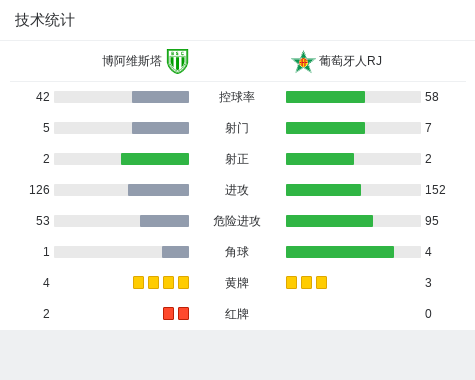Image resolution: width=475 pixels, height=380 pixels.
Task: Click the first yellow card of 葡萄牙人RJ
Action: 291,282
